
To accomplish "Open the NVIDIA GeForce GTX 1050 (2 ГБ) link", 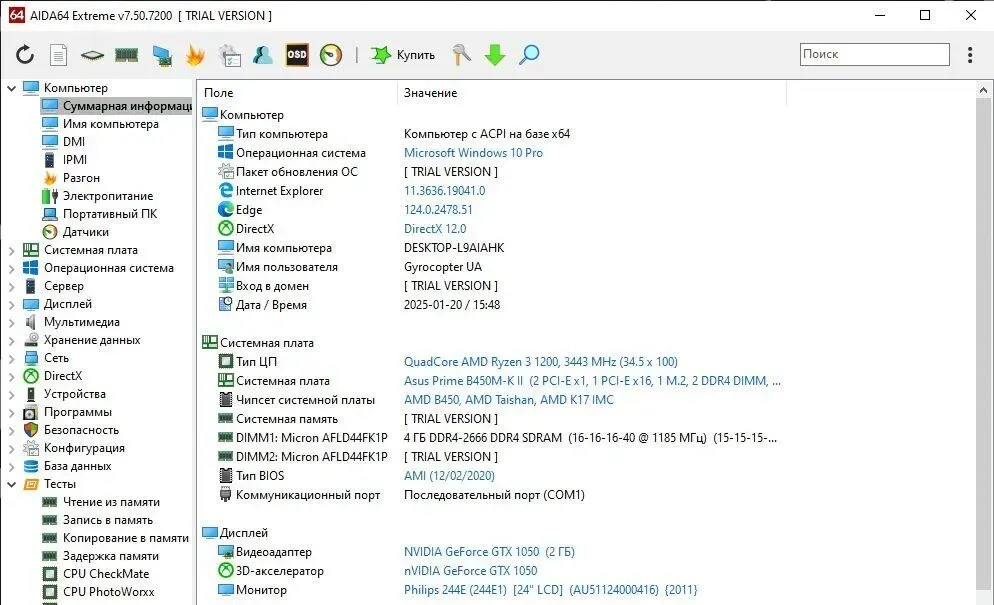I will (489, 552).
